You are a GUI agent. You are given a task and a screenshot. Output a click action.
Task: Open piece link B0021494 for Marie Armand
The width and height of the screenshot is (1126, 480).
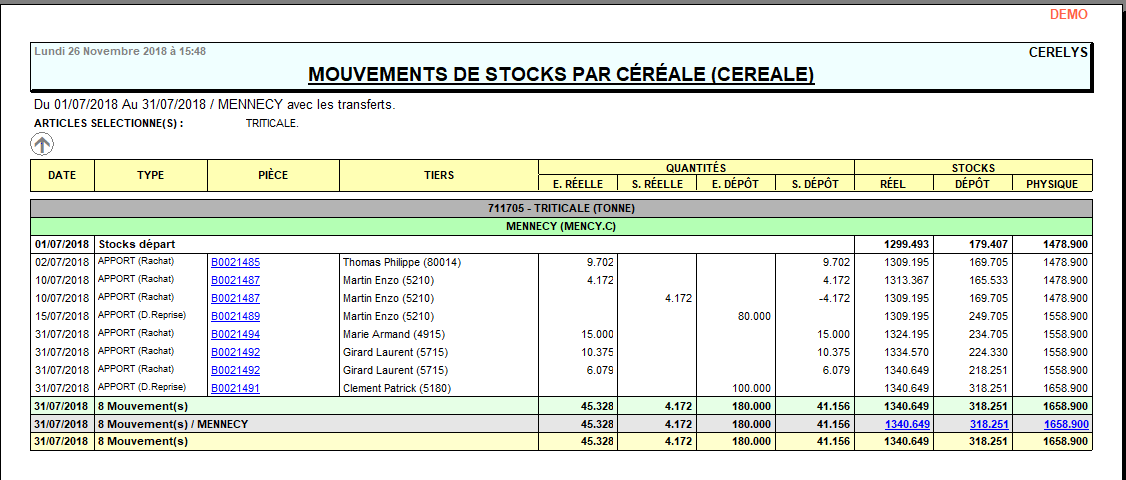click(235, 334)
